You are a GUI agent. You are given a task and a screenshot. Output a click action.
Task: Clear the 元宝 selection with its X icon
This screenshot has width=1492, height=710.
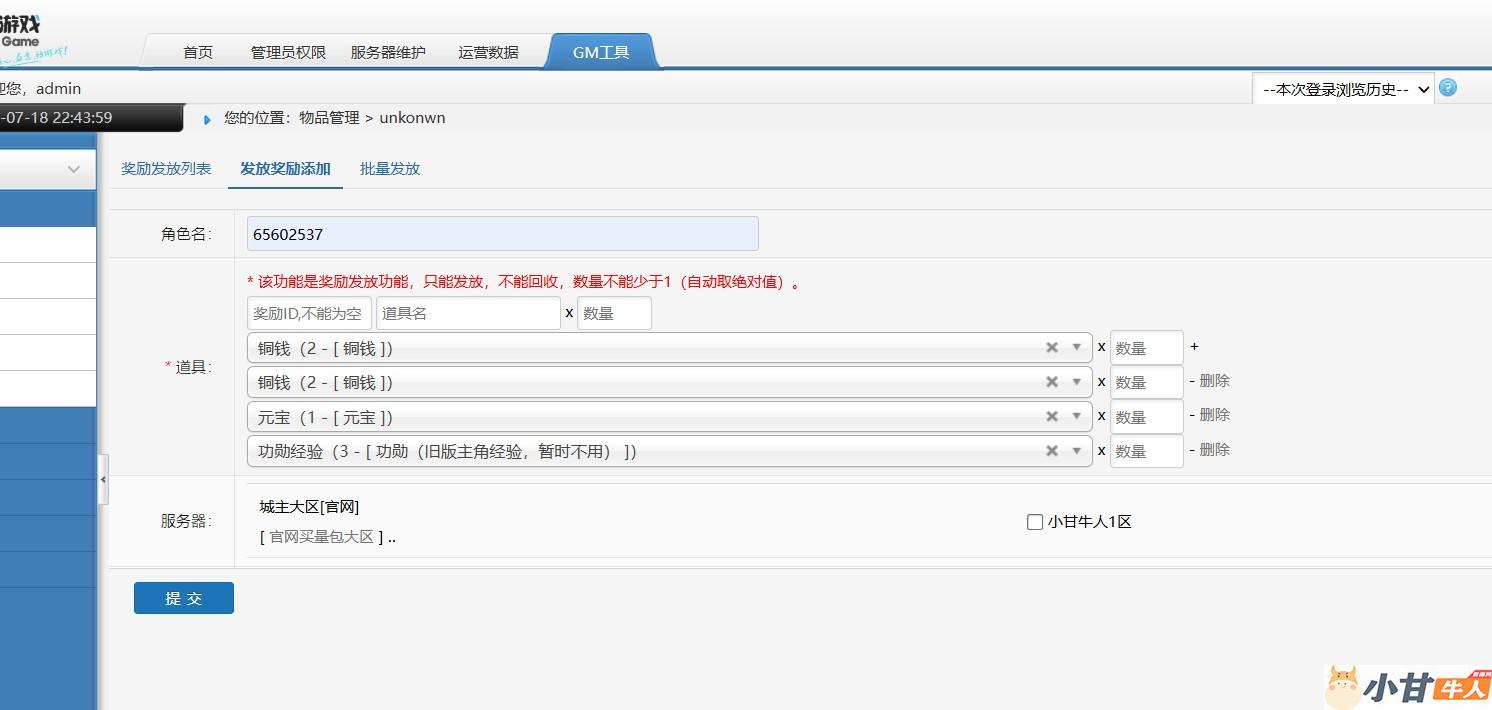[1052, 416]
